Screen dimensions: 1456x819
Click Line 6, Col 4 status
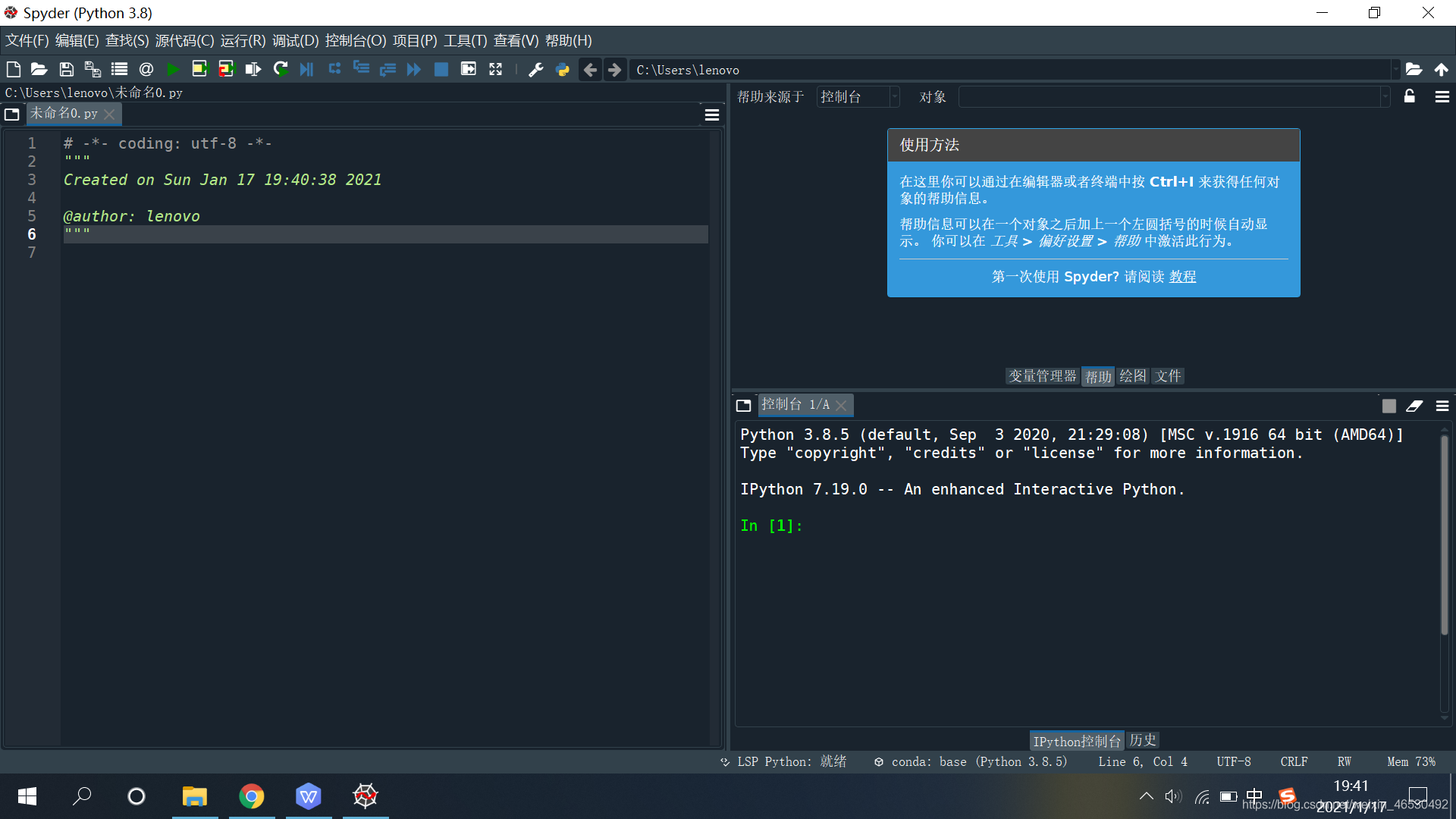coord(1143,761)
